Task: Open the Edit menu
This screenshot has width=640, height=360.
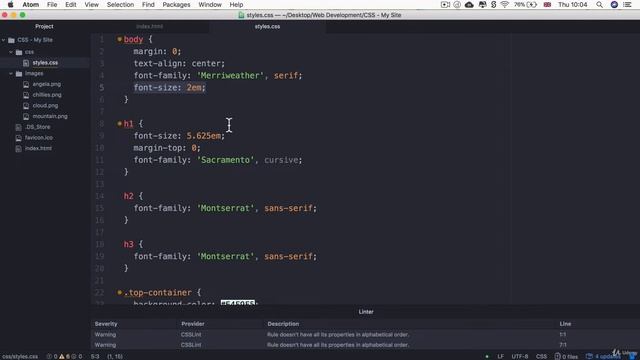Action: coord(71,4)
